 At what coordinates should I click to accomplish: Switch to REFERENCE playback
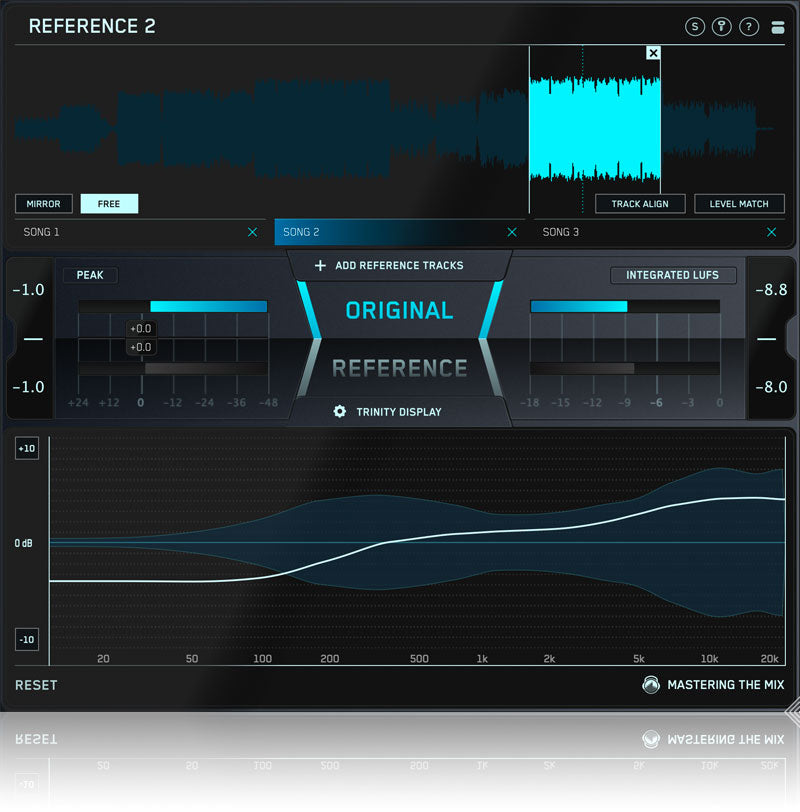pyautogui.click(x=399, y=368)
